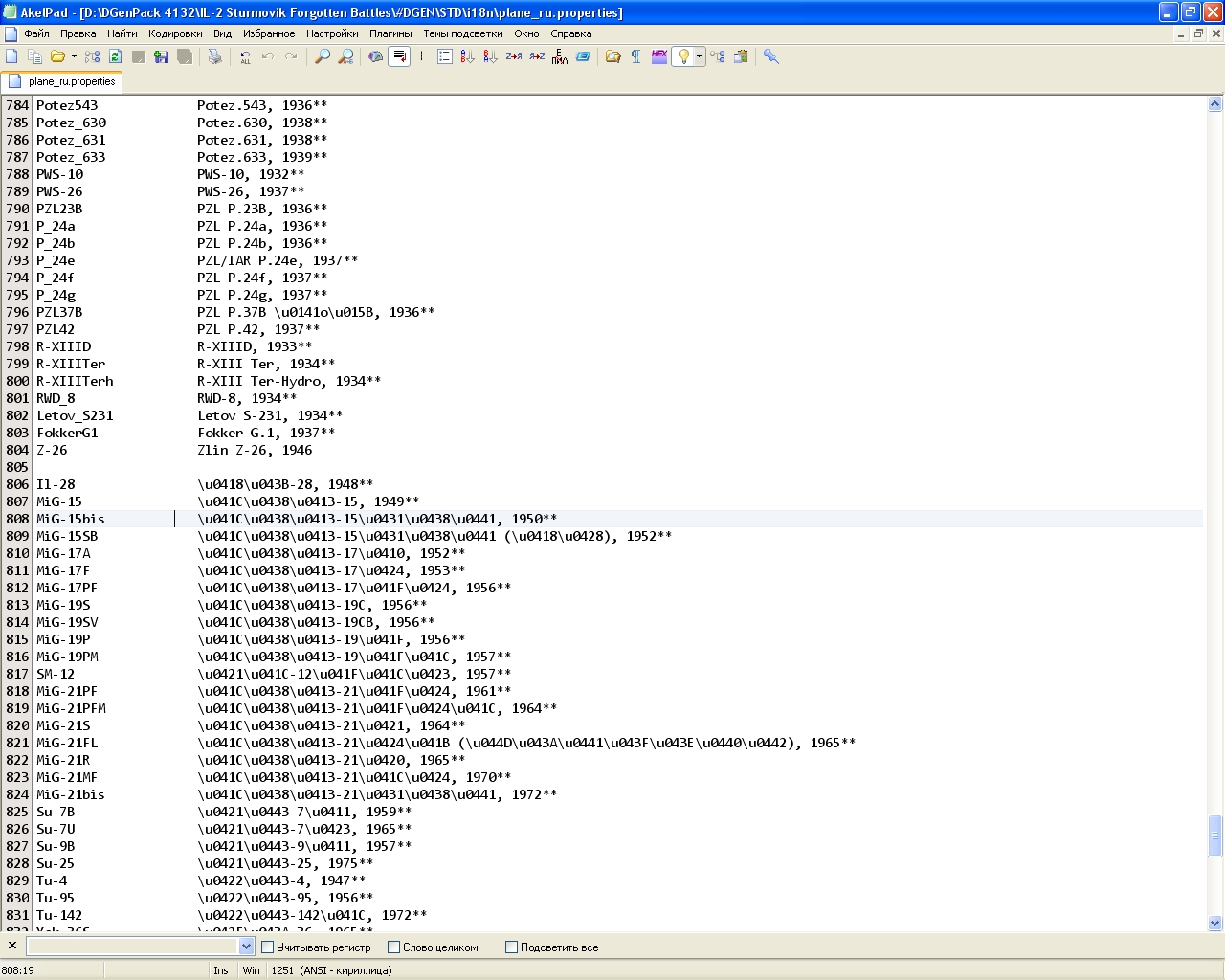Open the Плагины menu
This screenshot has height=980, width=1225.
(390, 33)
